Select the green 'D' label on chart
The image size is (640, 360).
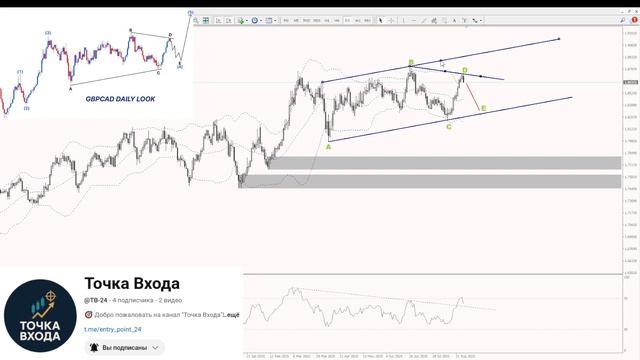tap(464, 71)
